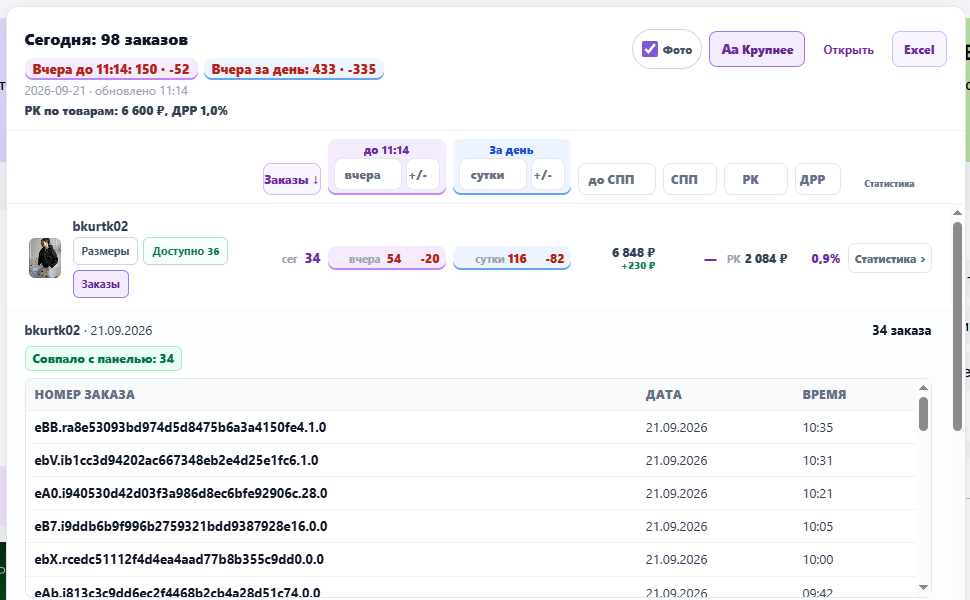The height and width of the screenshot is (600, 970).
Task: Sort by Заказы column descending
Action: click(x=291, y=179)
